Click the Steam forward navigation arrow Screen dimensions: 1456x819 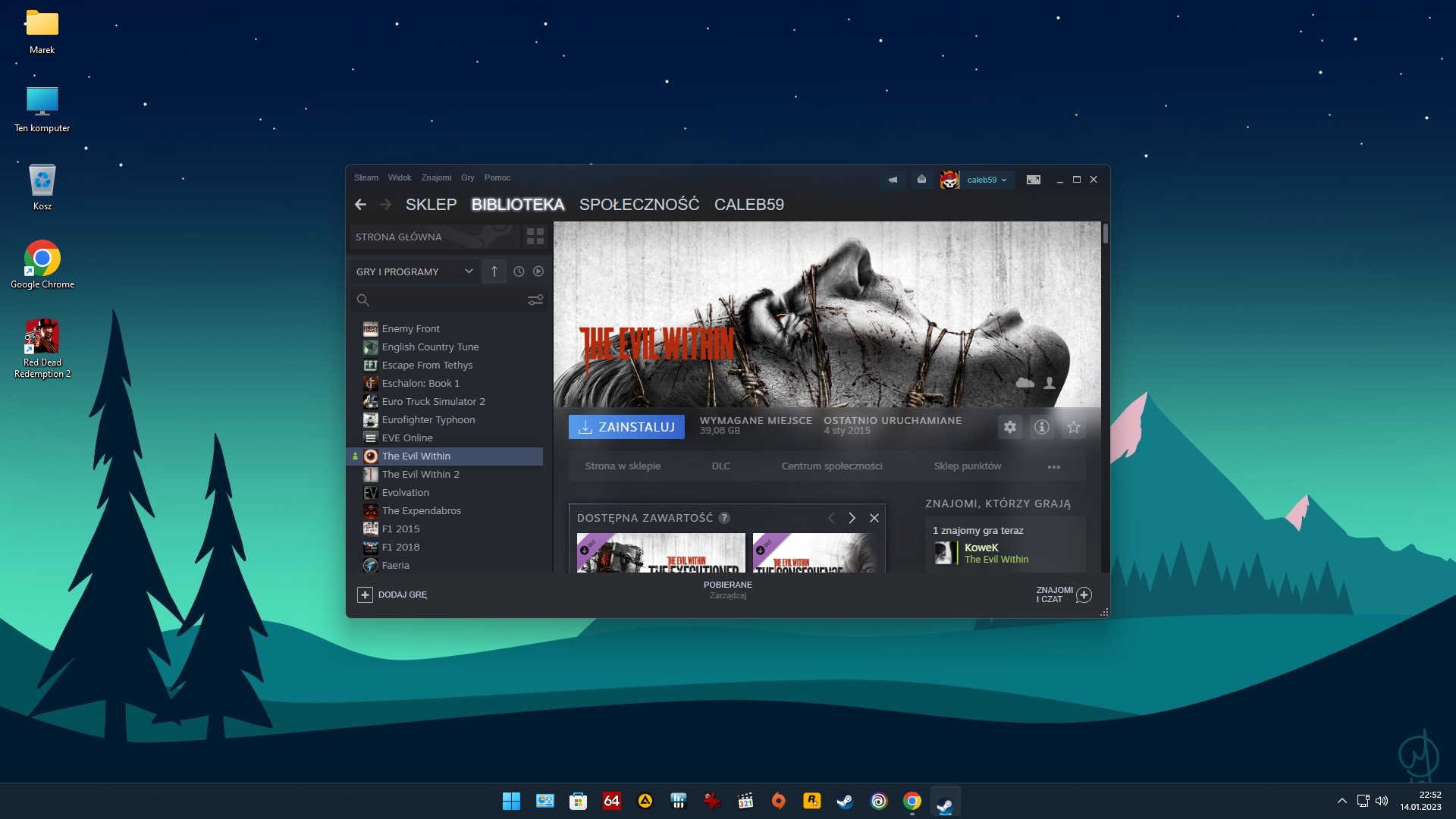[385, 205]
